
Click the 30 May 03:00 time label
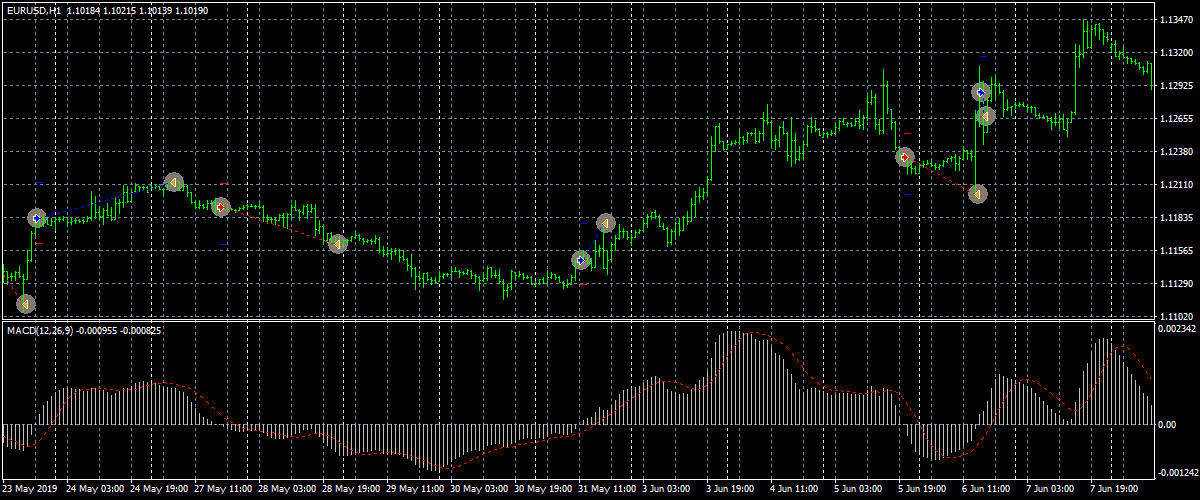point(480,490)
